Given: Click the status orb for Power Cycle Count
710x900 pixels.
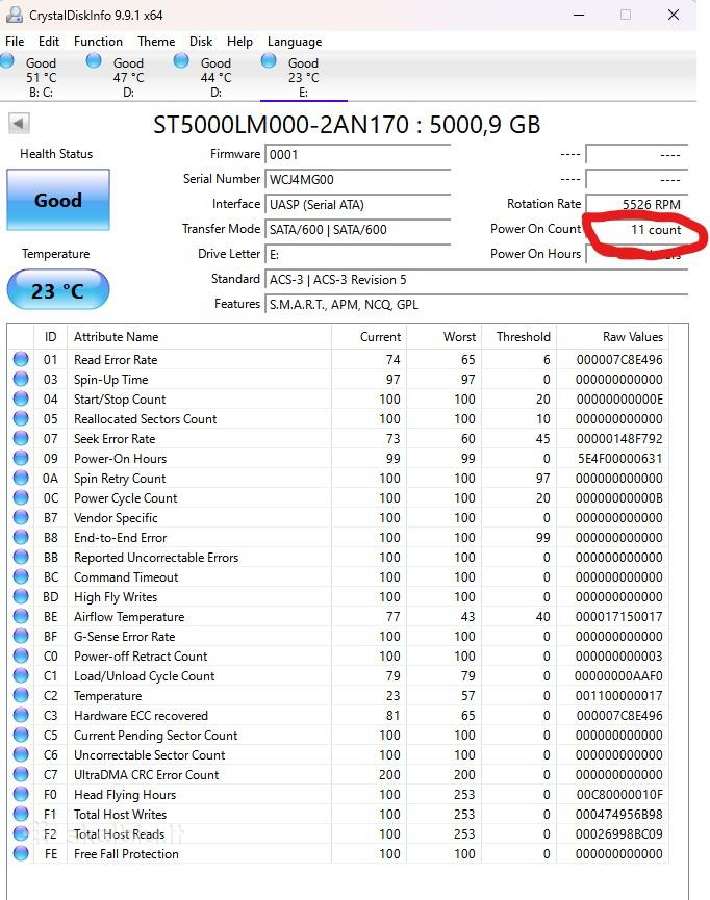Looking at the screenshot, I should coord(21,498).
